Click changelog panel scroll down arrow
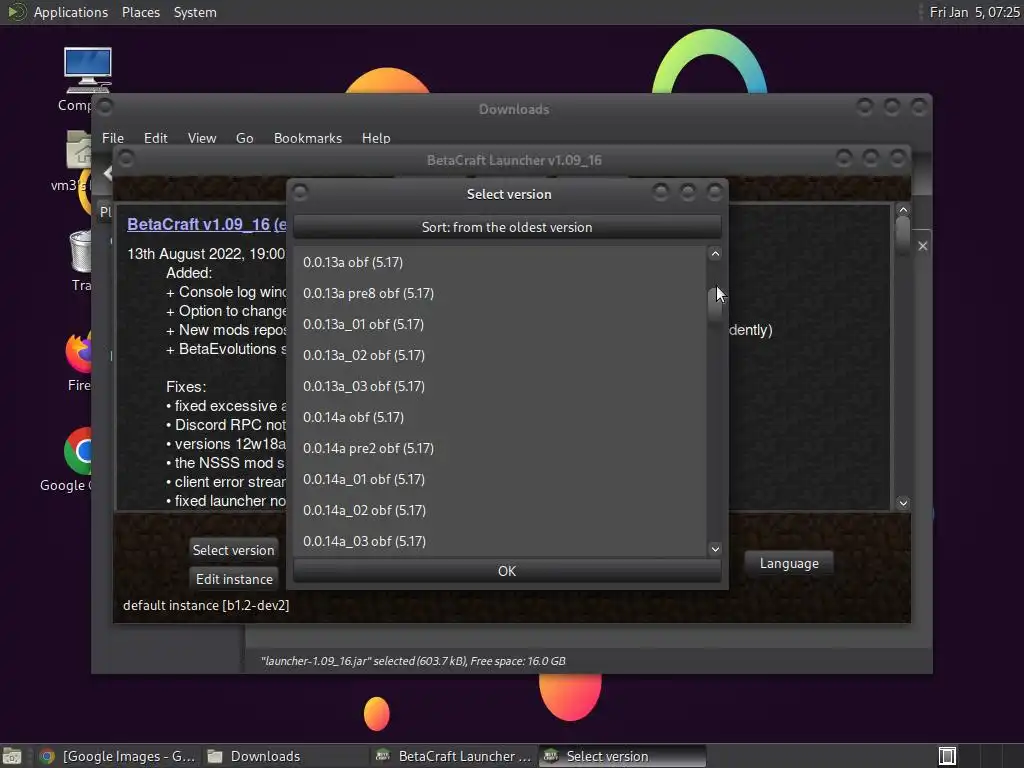This screenshot has width=1024, height=768. pos(903,503)
